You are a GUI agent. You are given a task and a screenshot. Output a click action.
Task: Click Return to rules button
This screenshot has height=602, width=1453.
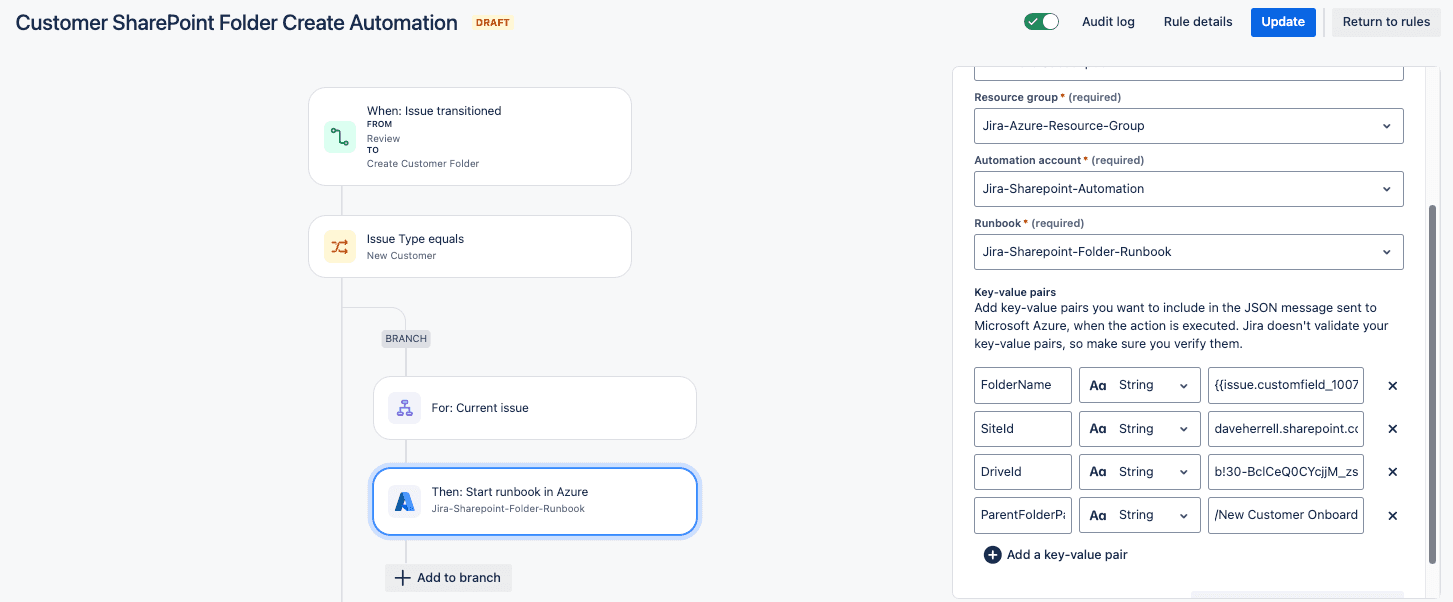click(1386, 22)
